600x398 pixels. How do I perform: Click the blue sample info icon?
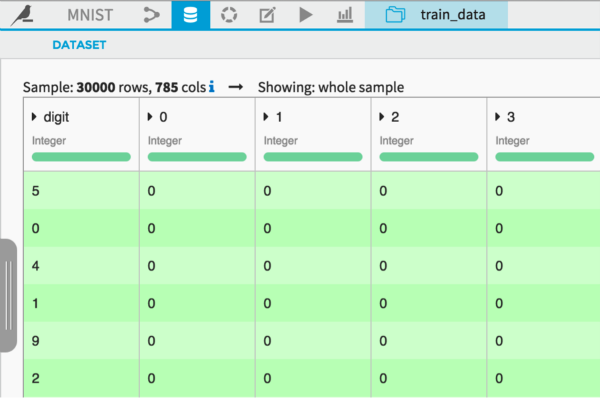tap(212, 87)
